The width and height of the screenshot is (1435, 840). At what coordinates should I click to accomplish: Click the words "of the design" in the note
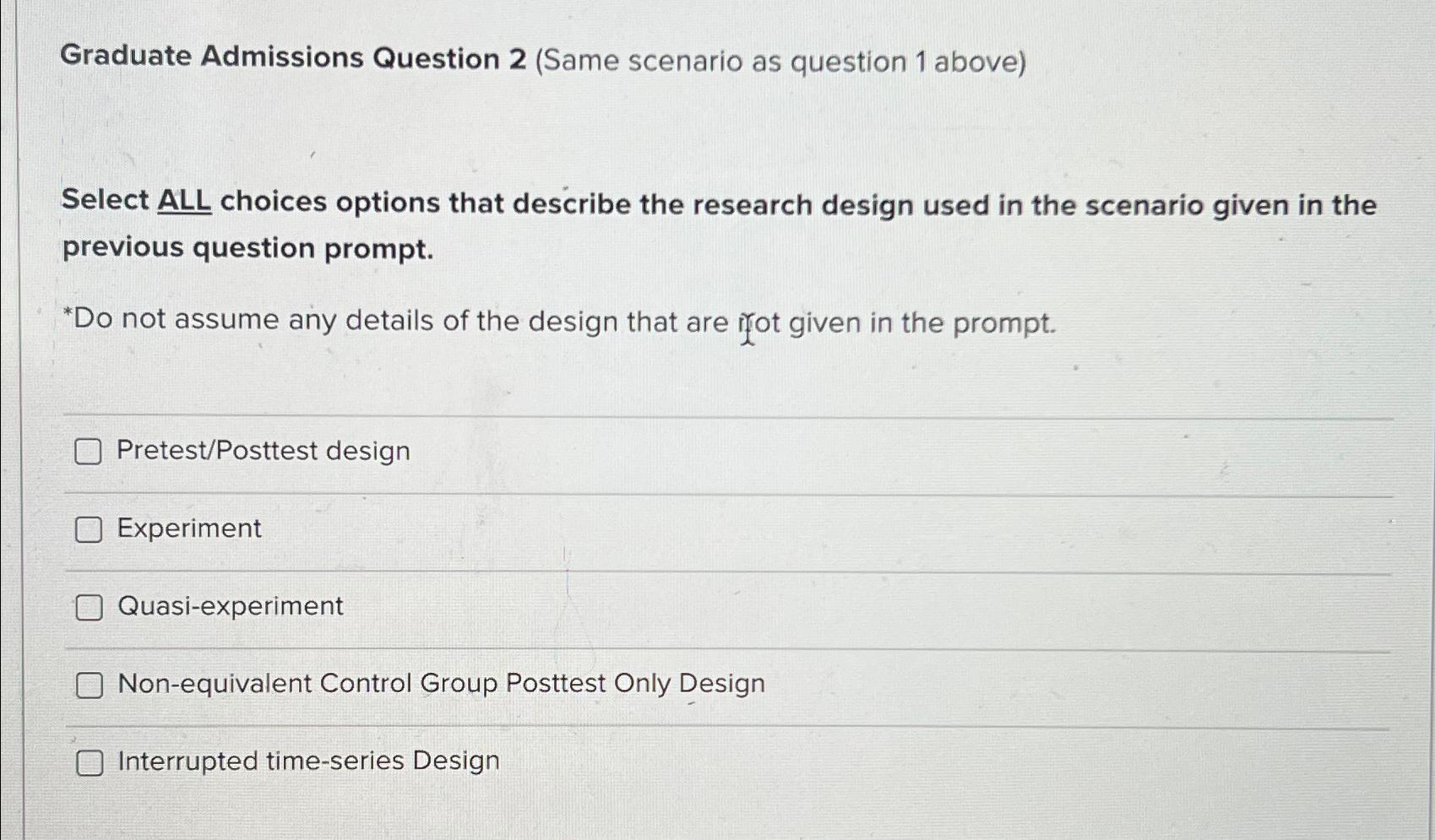(x=530, y=322)
